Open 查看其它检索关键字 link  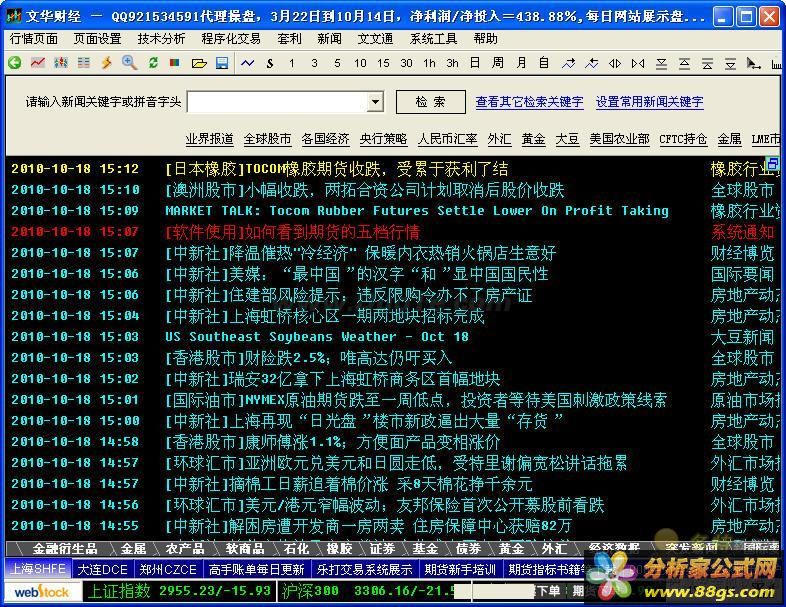click(x=529, y=102)
